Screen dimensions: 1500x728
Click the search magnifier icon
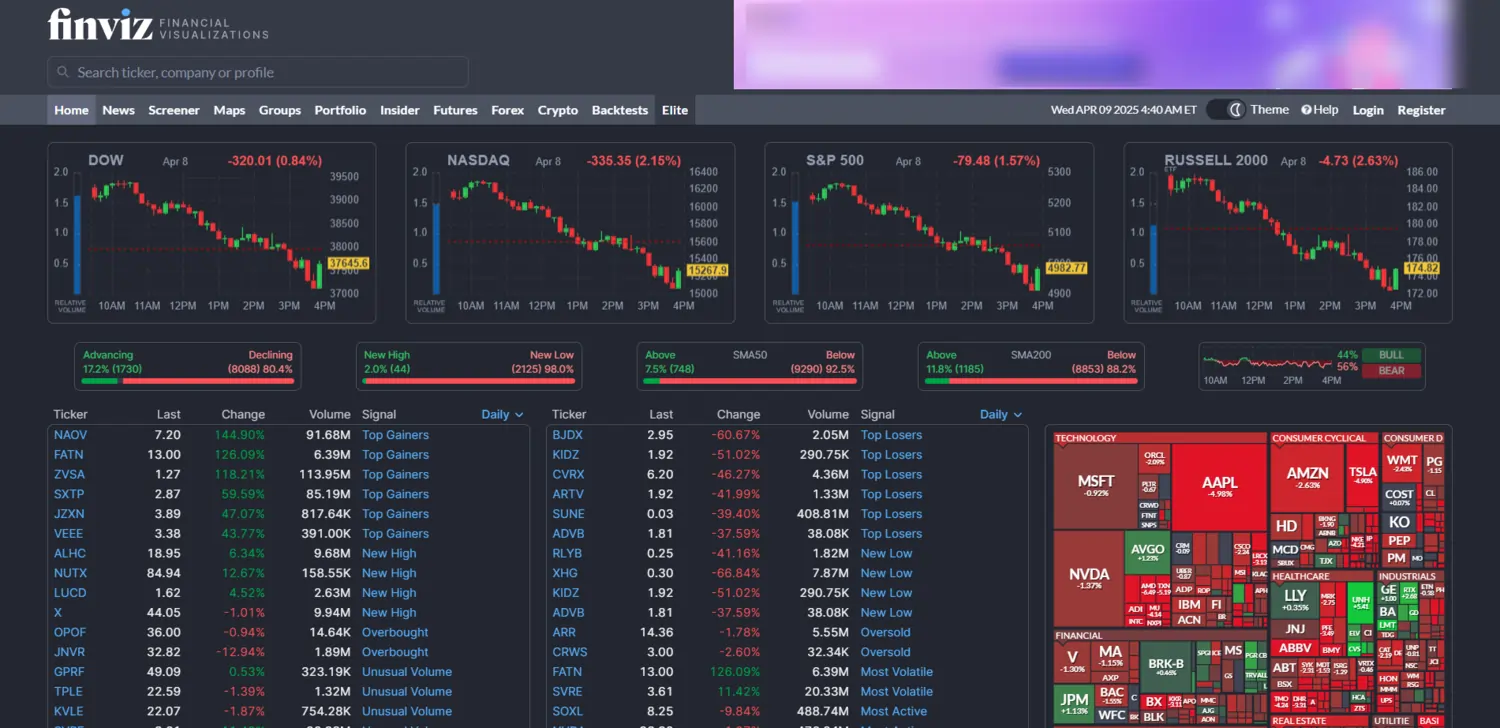click(x=63, y=72)
